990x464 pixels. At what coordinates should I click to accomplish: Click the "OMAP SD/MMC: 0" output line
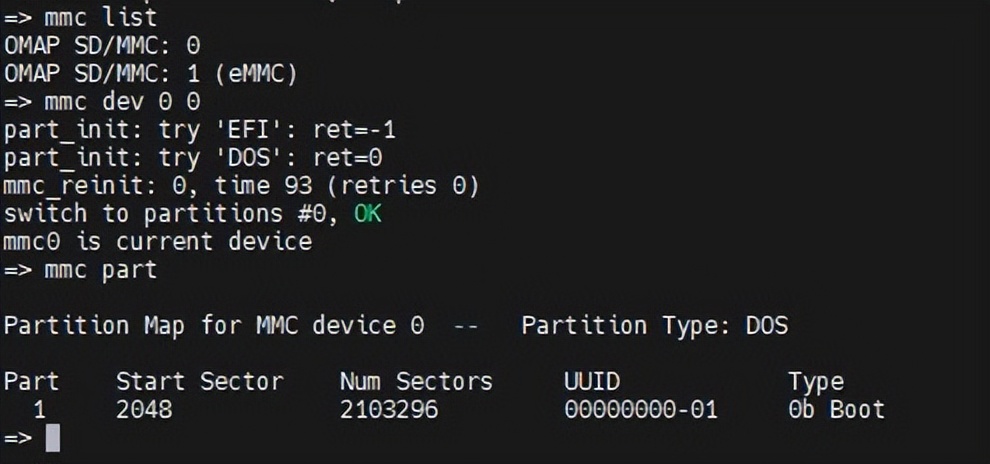pyautogui.click(x=102, y=45)
